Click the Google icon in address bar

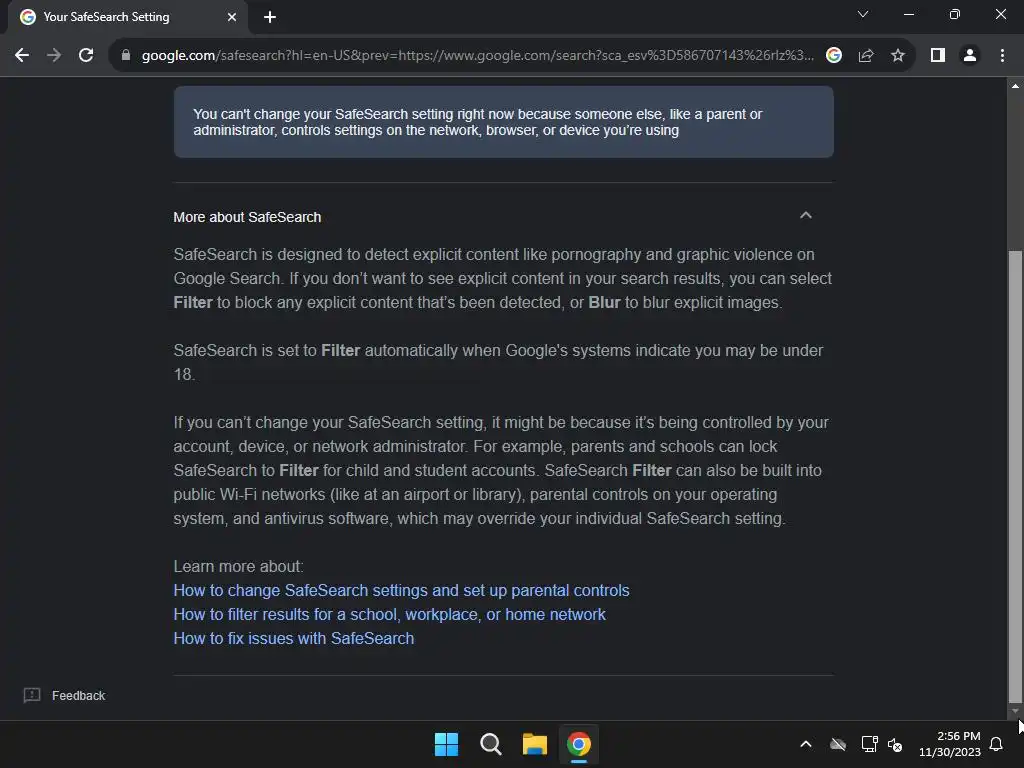(x=833, y=56)
